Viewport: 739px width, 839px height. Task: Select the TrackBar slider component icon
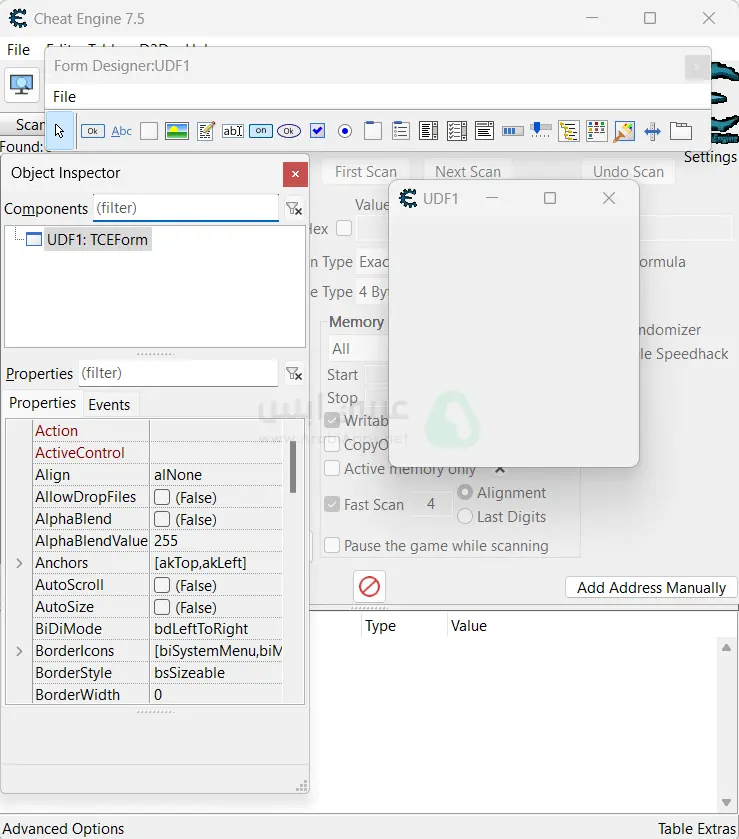click(541, 131)
